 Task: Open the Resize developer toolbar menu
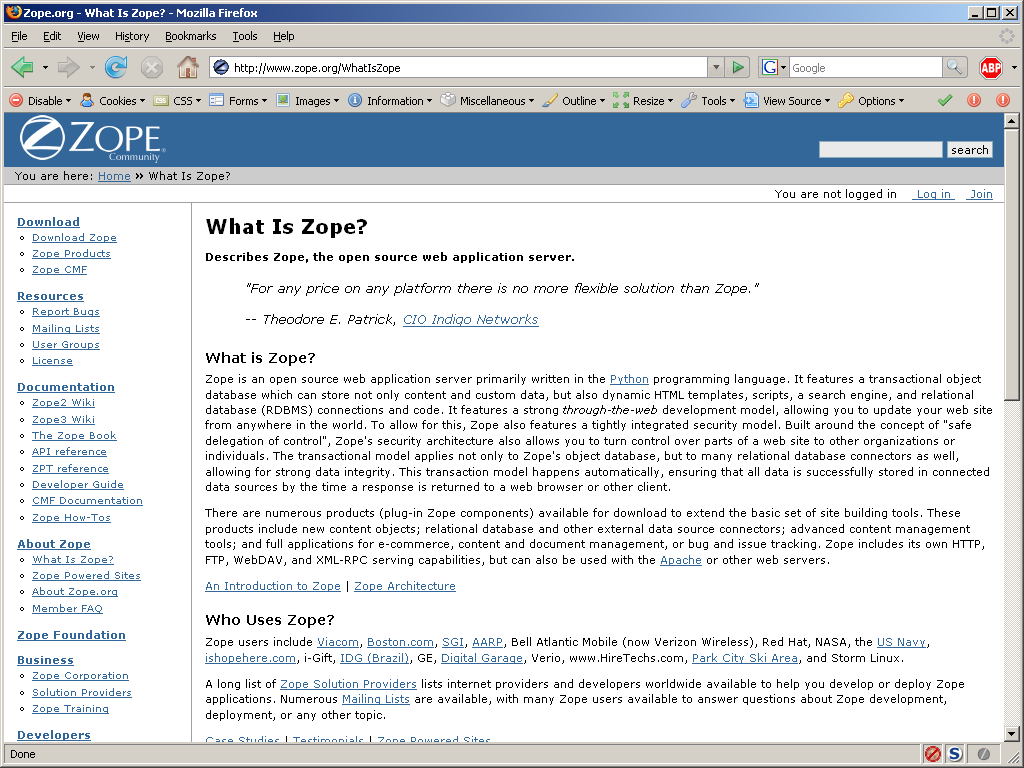click(x=643, y=101)
